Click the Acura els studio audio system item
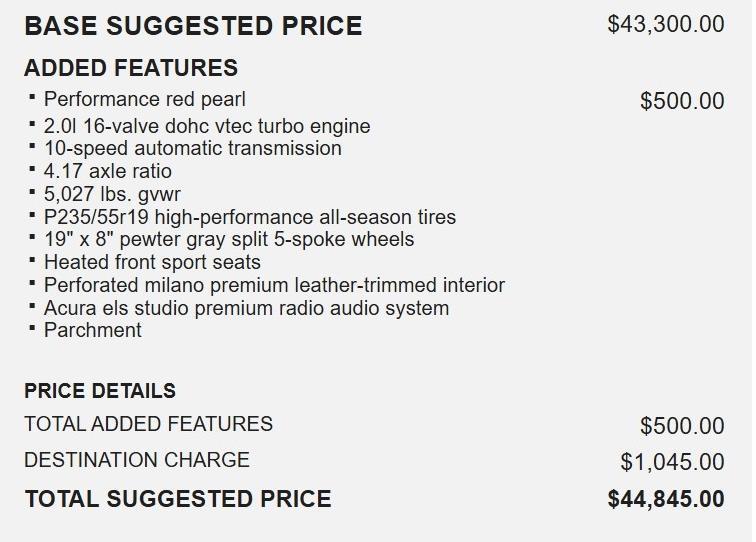This screenshot has height=542, width=756. (x=246, y=308)
